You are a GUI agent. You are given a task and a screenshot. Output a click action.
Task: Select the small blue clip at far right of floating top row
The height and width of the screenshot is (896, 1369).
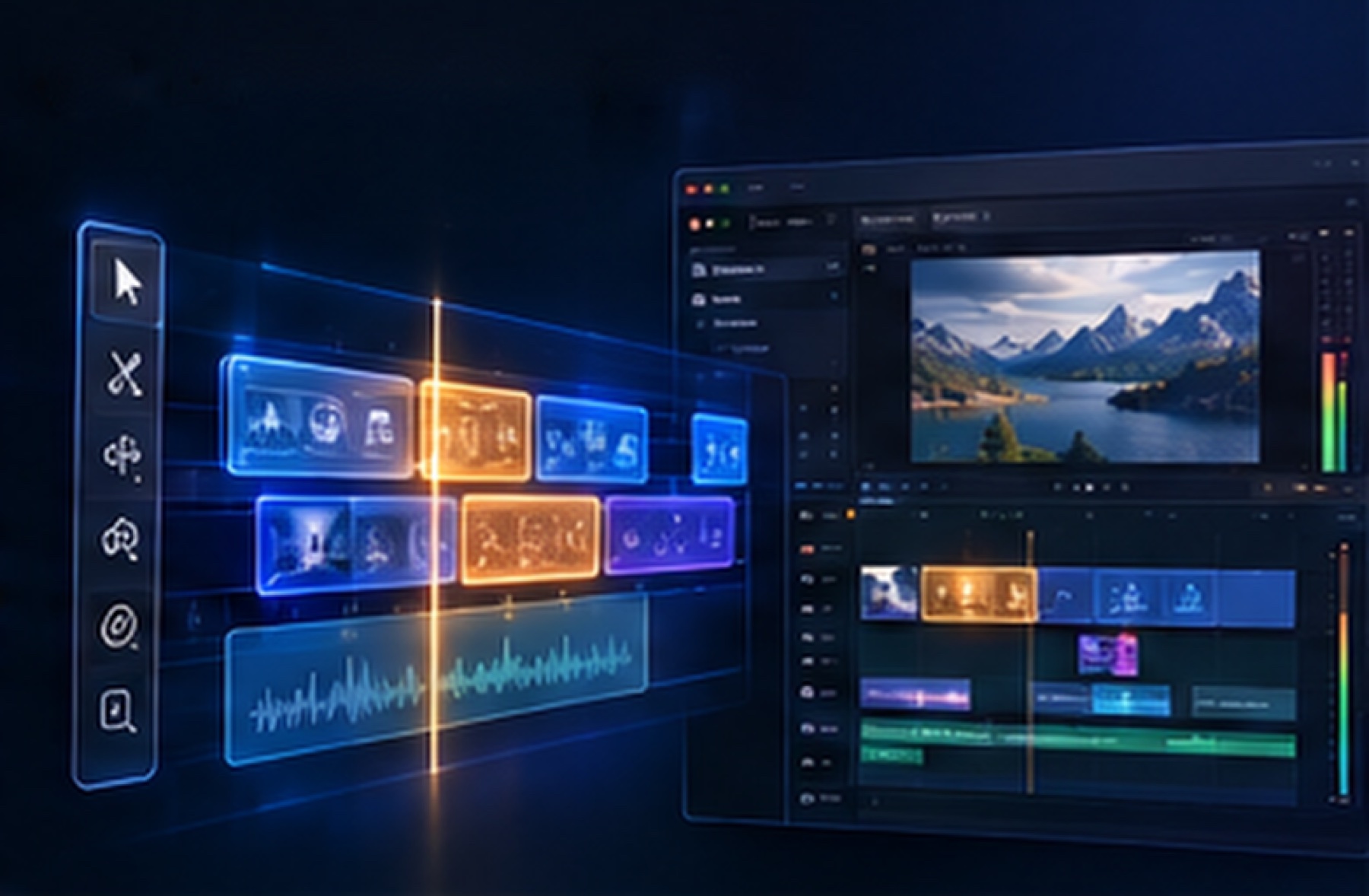click(719, 449)
